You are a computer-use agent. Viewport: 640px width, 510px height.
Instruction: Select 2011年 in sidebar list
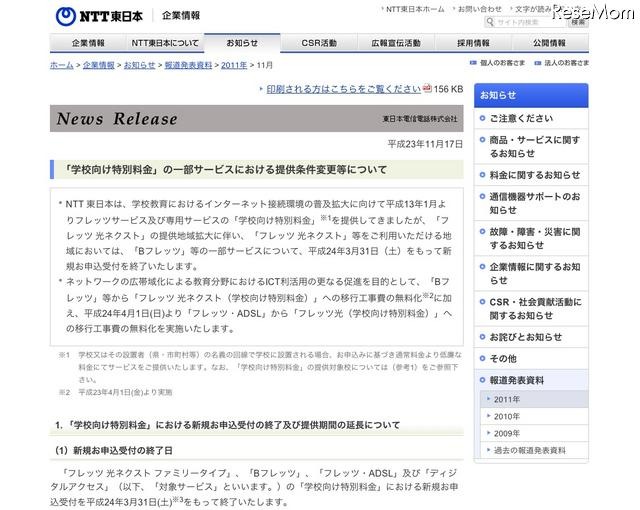click(534, 399)
